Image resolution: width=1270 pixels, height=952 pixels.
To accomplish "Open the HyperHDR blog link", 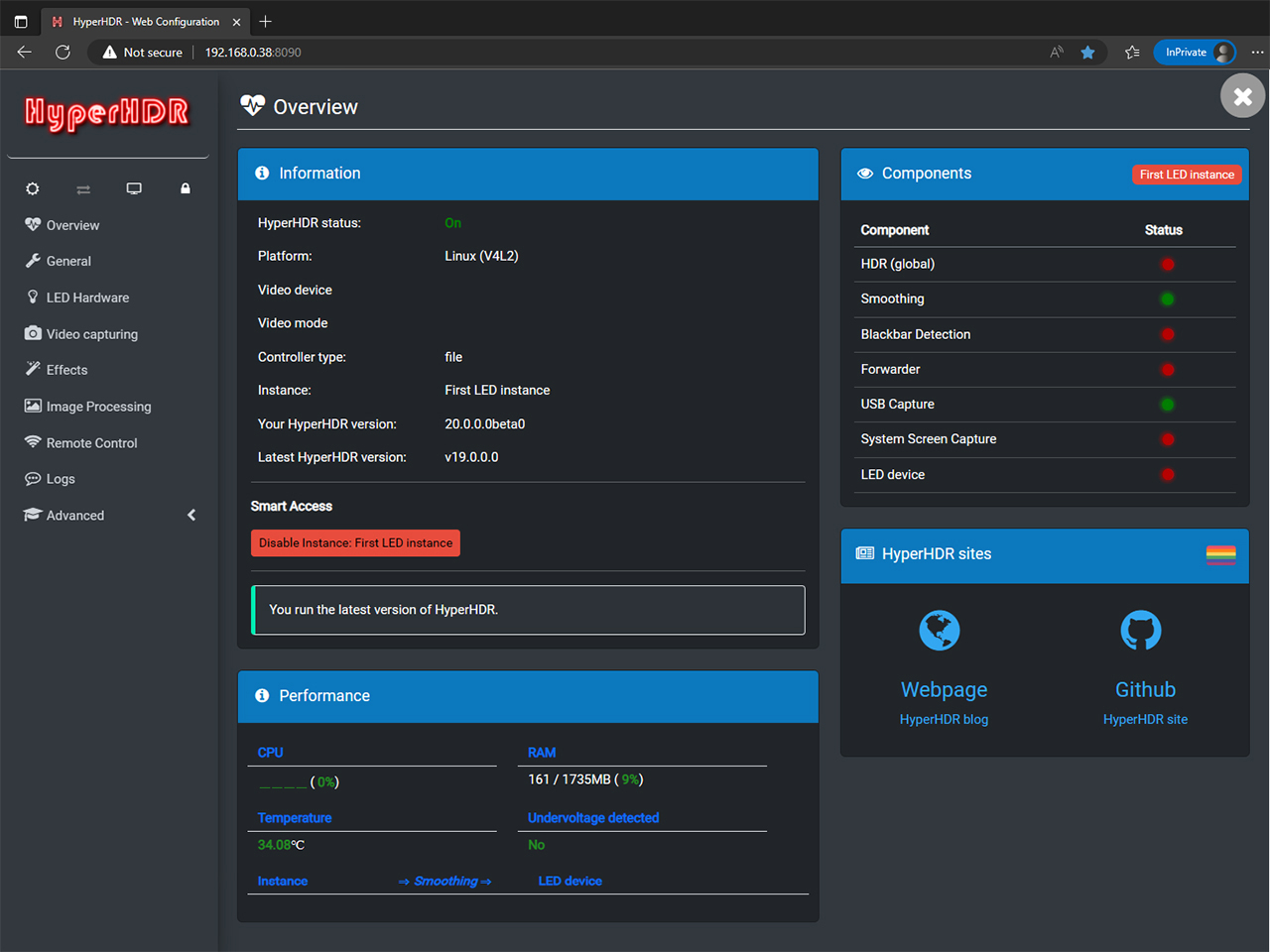I will coord(944,719).
